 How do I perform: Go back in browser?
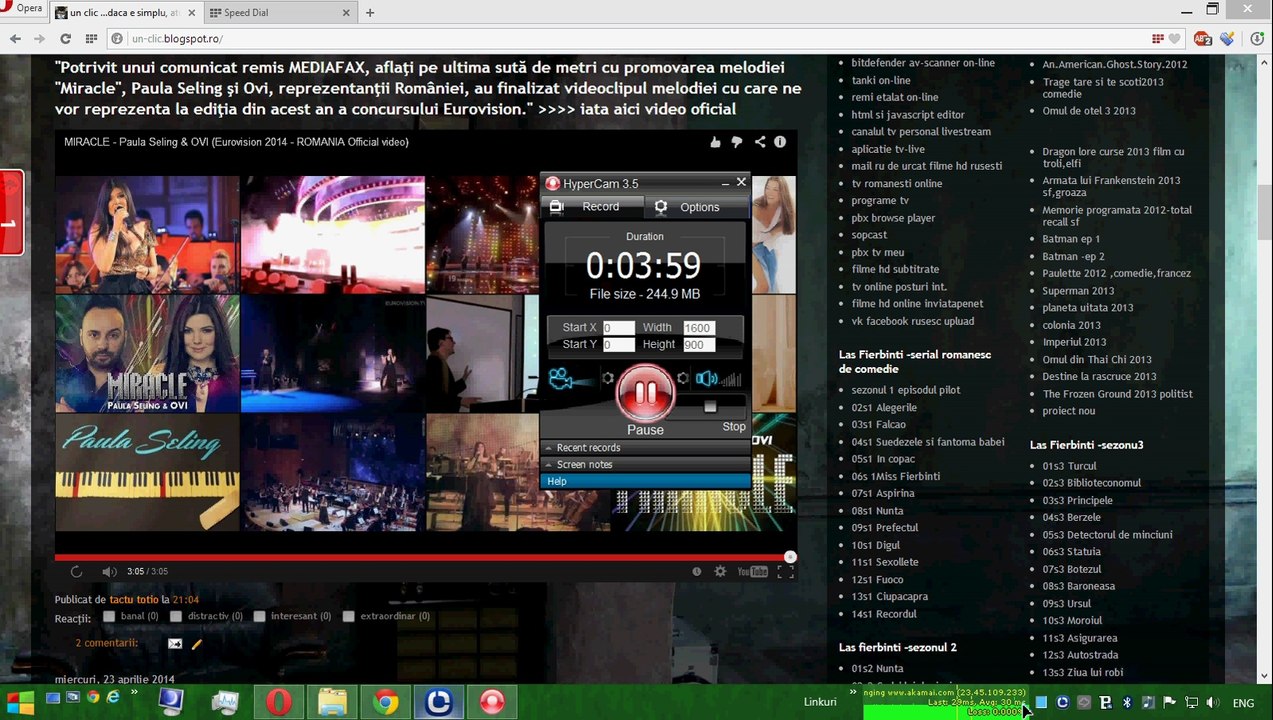point(15,39)
